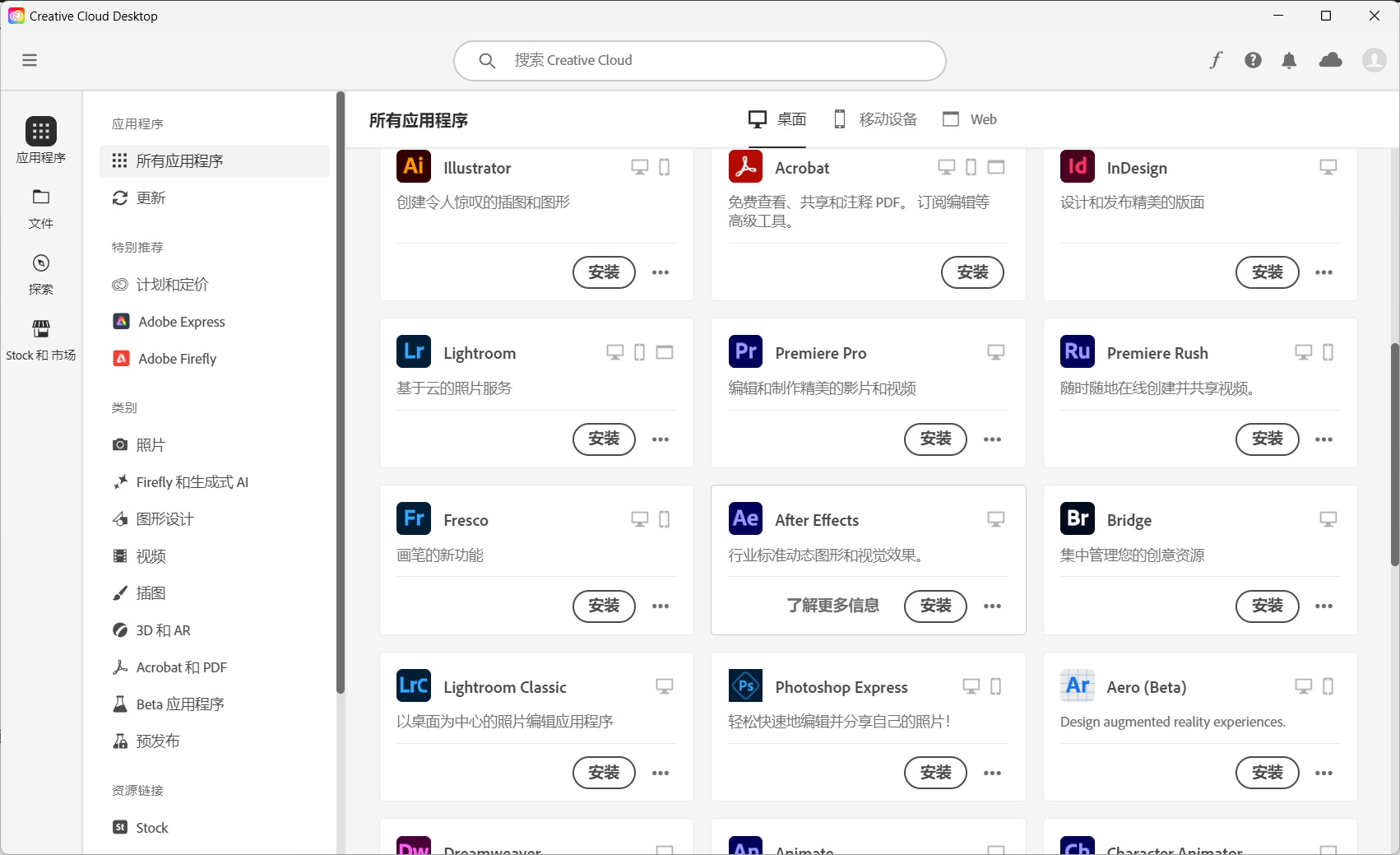The image size is (1400, 855).
Task: Click the After Effects app icon
Action: [745, 518]
